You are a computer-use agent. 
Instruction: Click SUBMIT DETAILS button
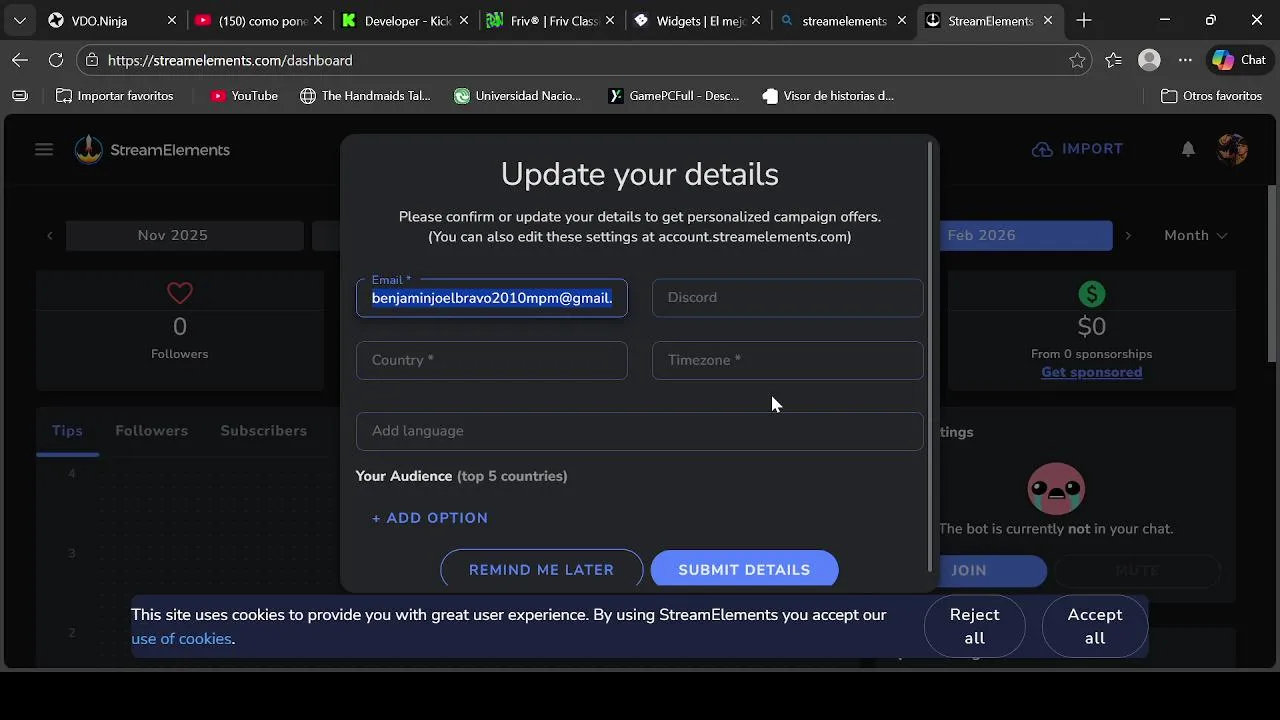pyautogui.click(x=744, y=569)
